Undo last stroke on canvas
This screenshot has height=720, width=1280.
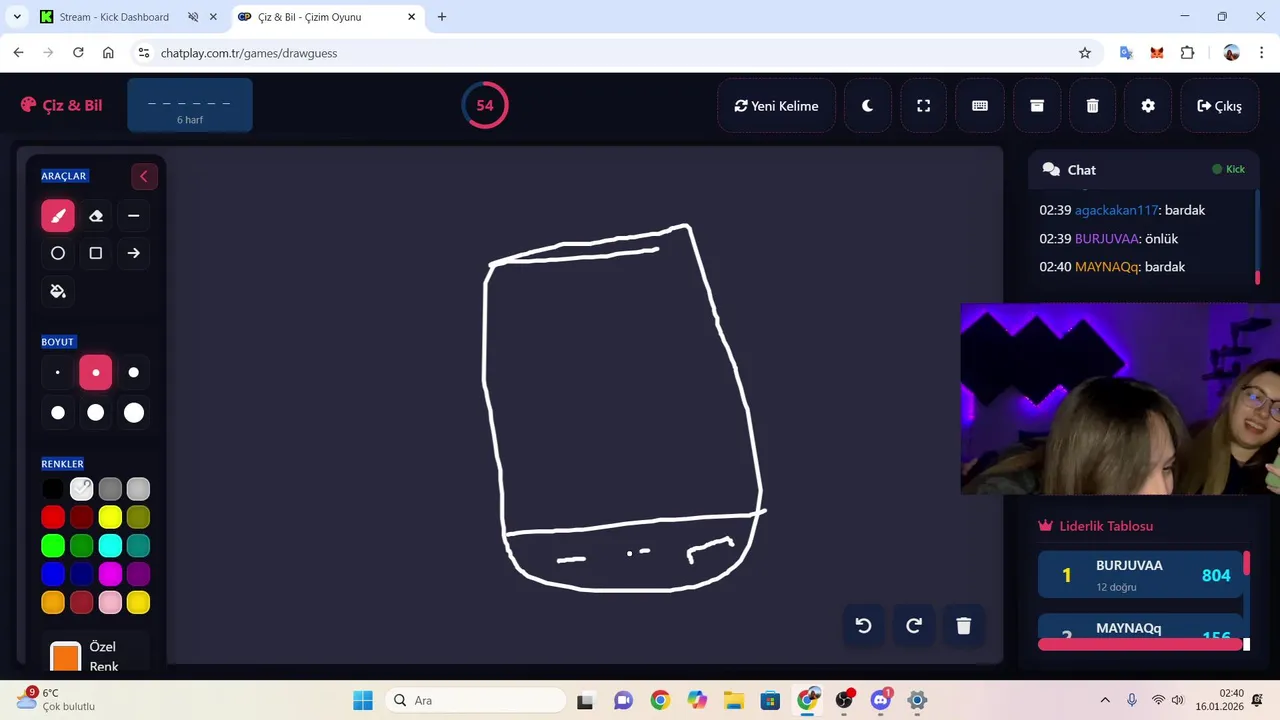click(x=864, y=626)
